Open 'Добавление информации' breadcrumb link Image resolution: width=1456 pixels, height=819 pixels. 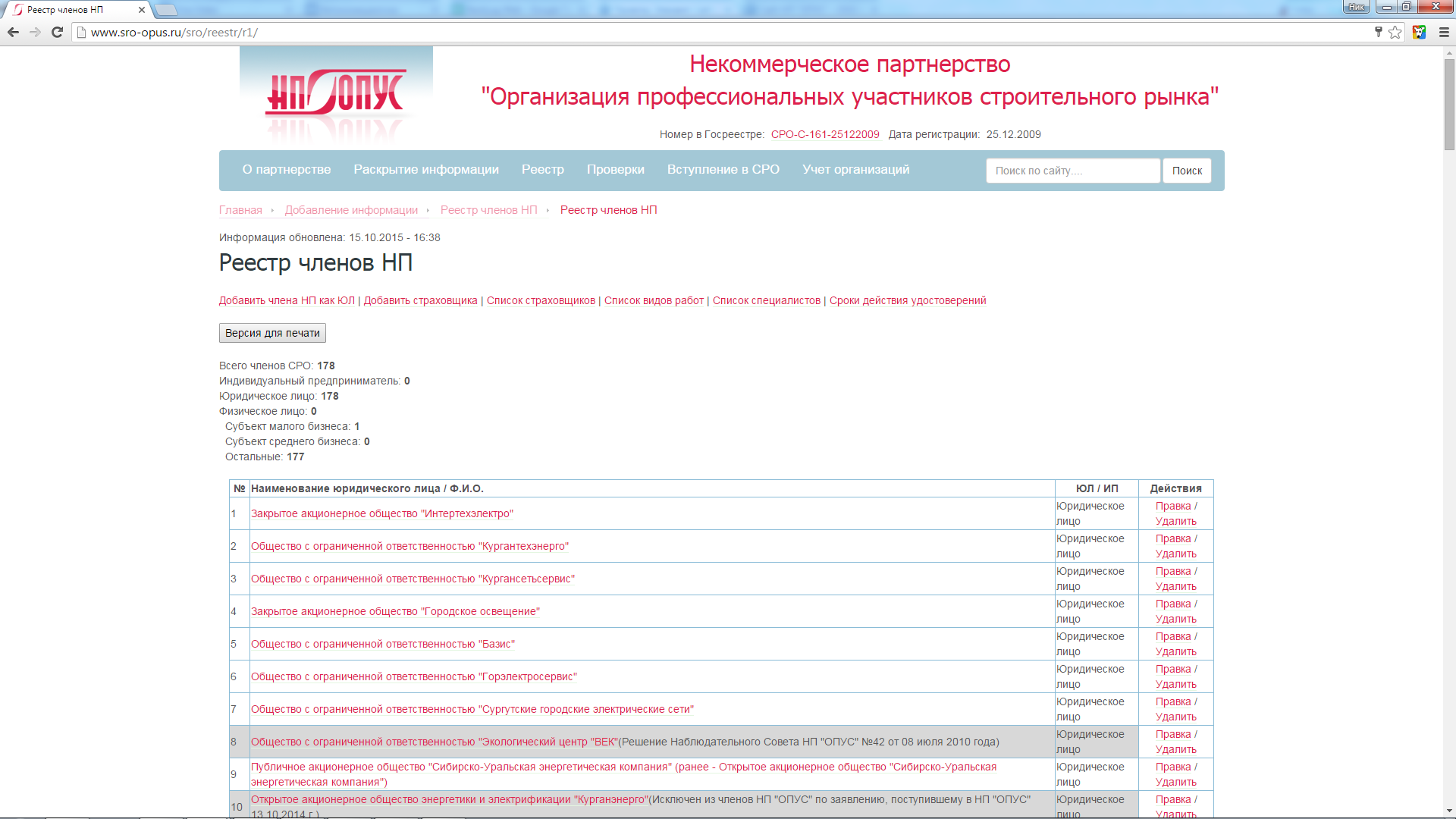(351, 210)
